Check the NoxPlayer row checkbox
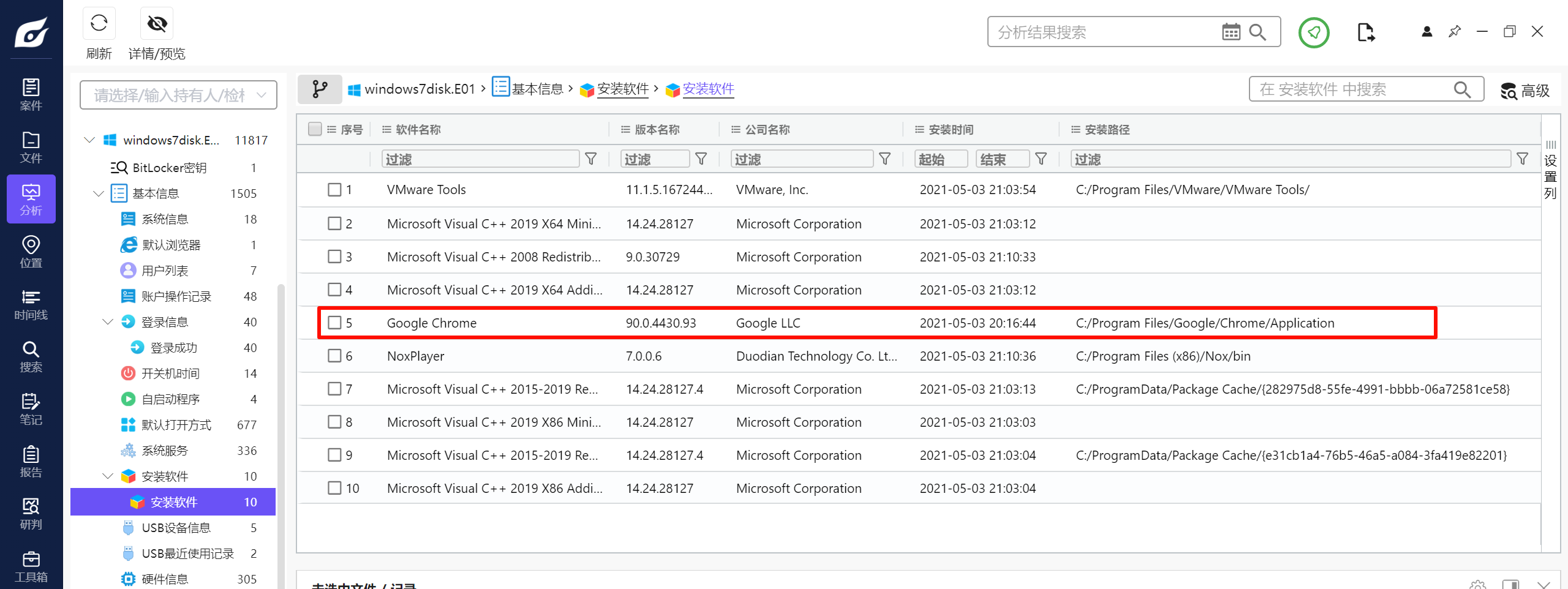This screenshot has height=589, width=1568. tap(334, 356)
